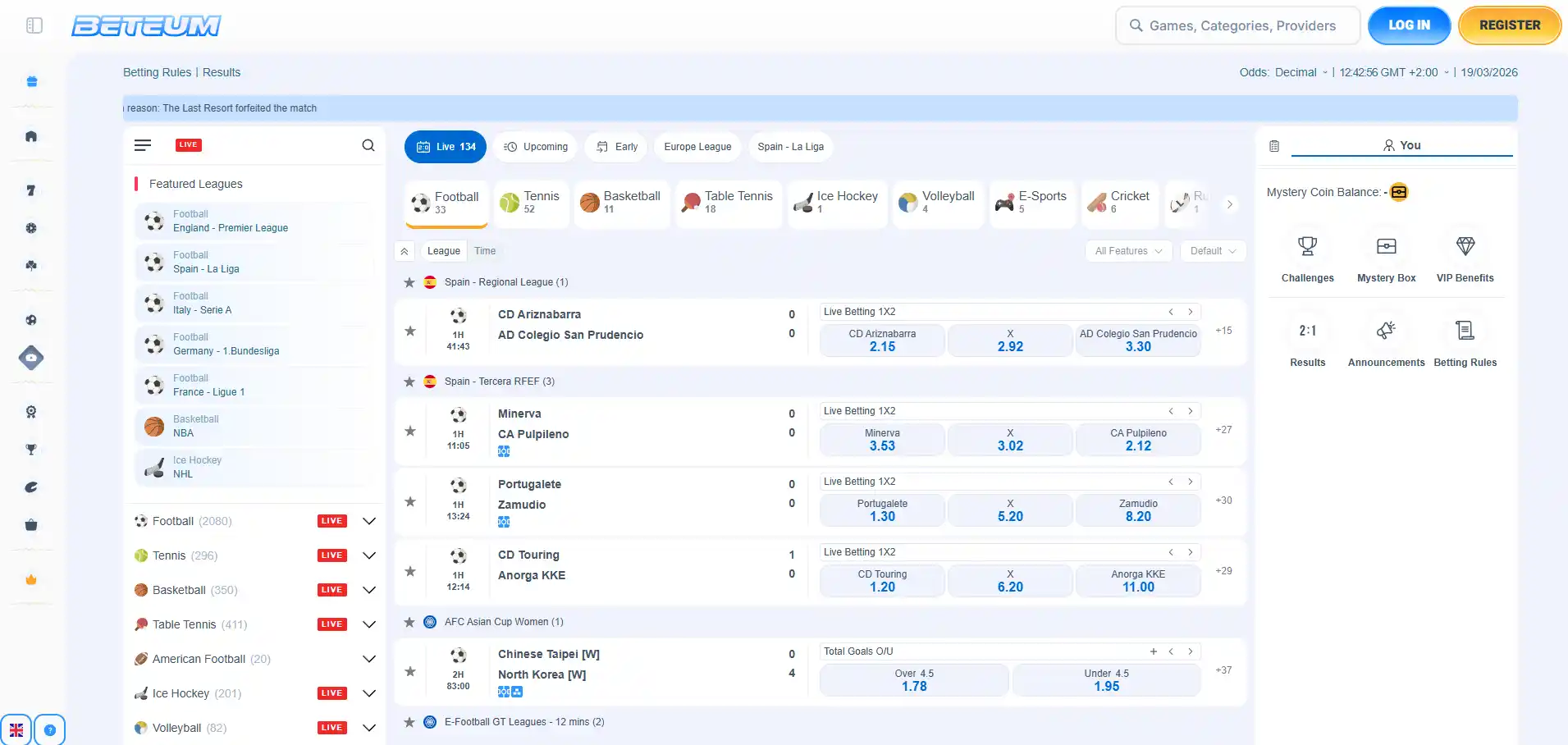Image resolution: width=1568 pixels, height=745 pixels.
Task: Toggle the left sidebar panel icon
Action: pos(34,25)
